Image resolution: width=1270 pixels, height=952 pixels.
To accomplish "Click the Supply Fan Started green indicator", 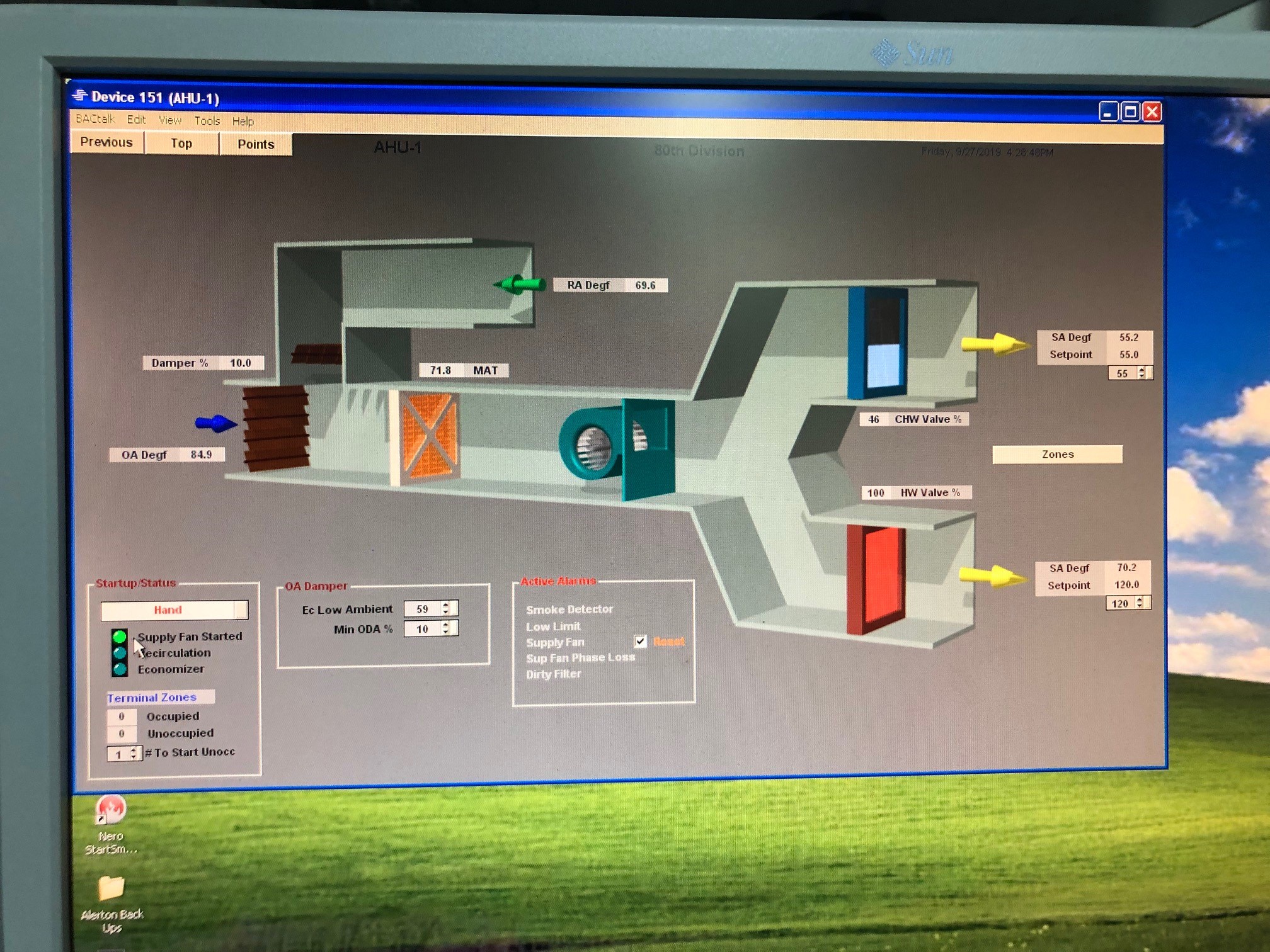I will pos(119,637).
